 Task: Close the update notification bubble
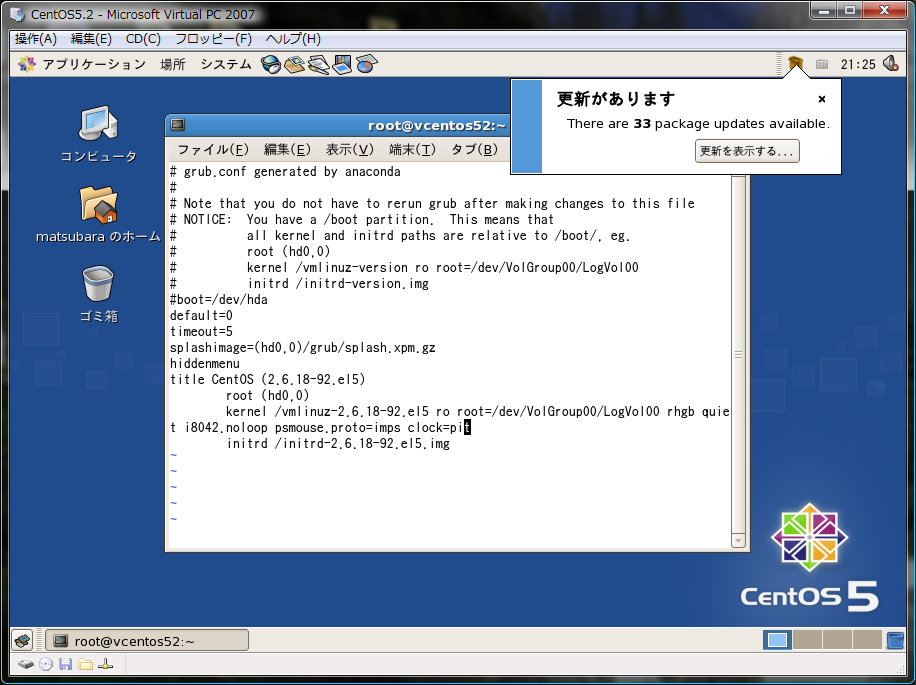coord(821,99)
